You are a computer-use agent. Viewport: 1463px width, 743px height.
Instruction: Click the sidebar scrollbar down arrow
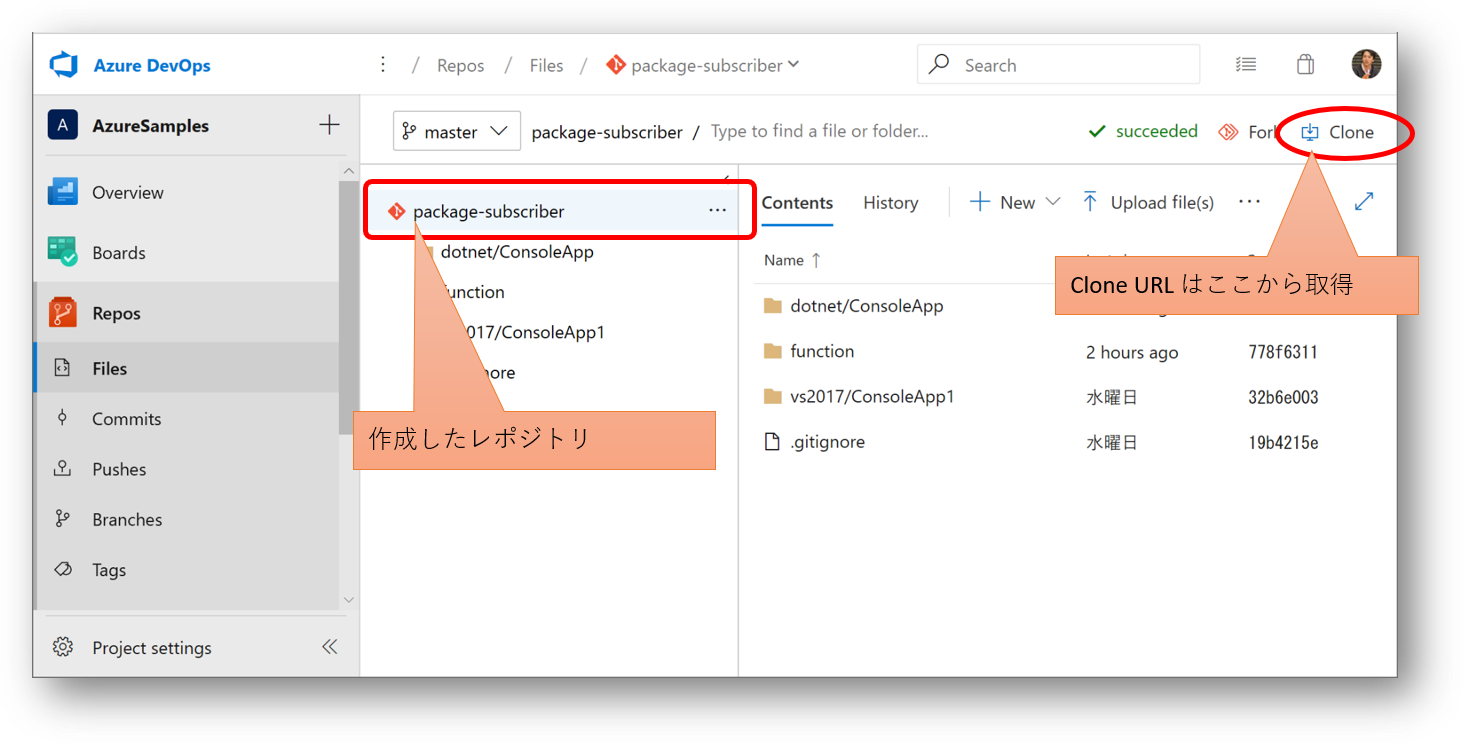click(x=348, y=600)
